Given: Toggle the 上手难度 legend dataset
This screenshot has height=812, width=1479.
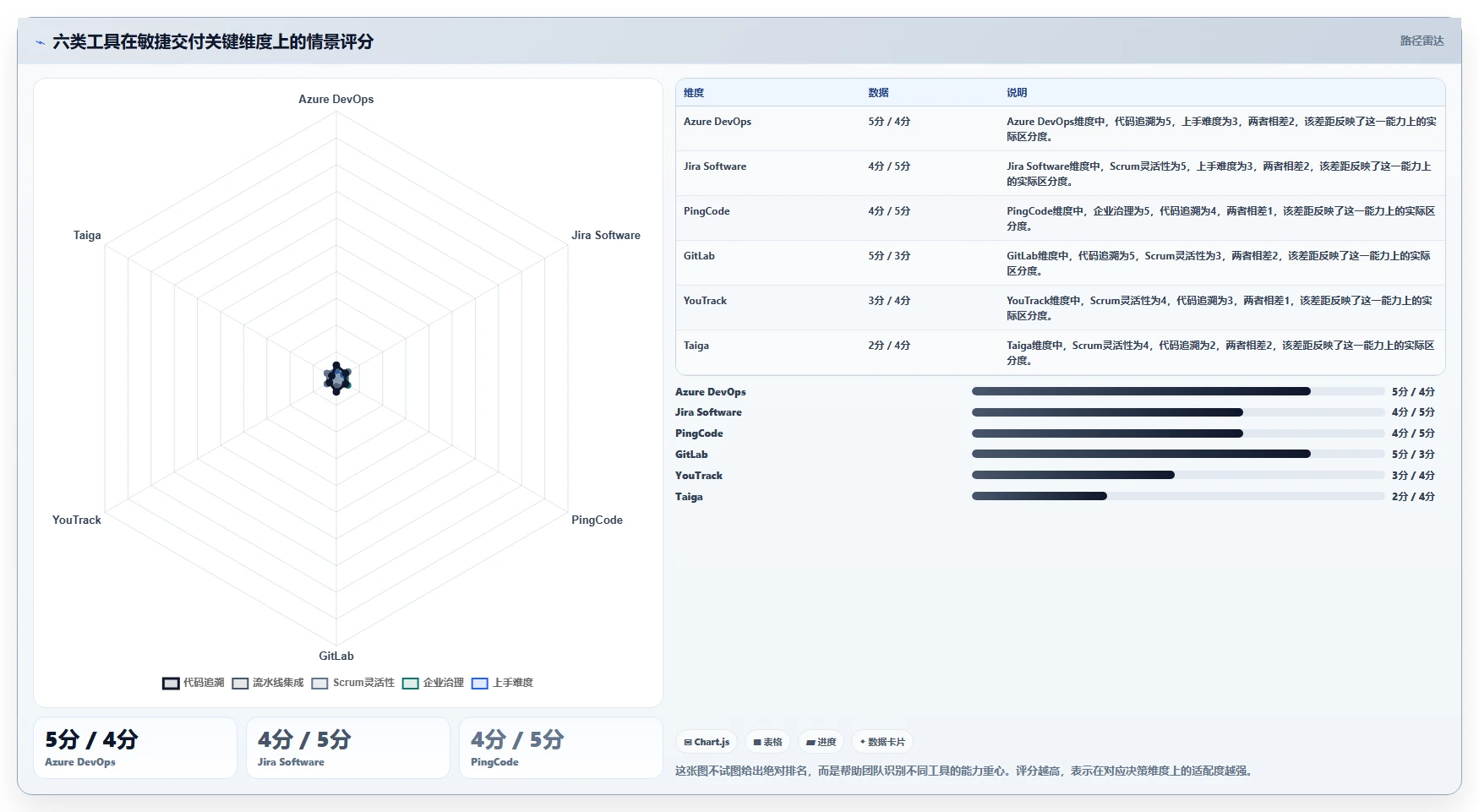Looking at the screenshot, I should tap(502, 683).
